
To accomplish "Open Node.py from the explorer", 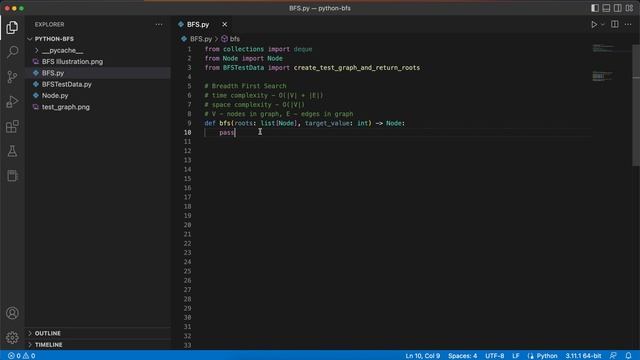I will [55, 96].
